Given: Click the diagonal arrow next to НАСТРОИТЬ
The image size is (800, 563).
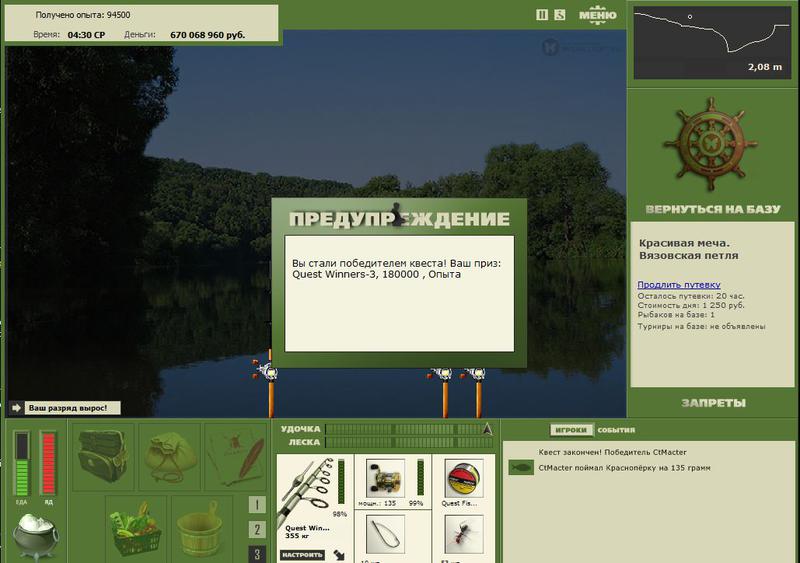Looking at the screenshot, I should click(x=339, y=555).
